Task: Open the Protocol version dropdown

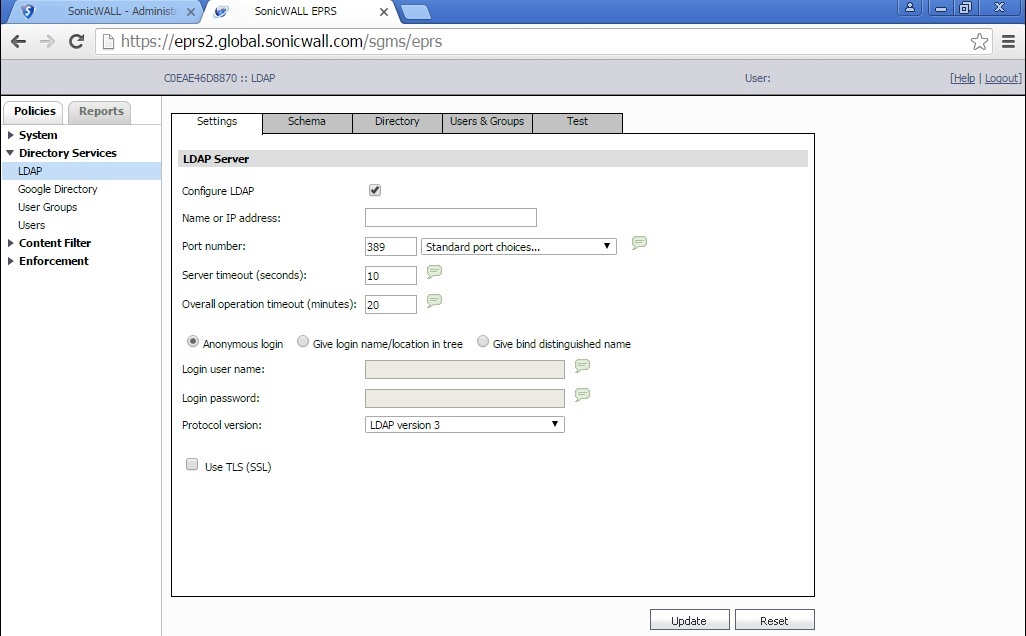Action: tap(465, 425)
